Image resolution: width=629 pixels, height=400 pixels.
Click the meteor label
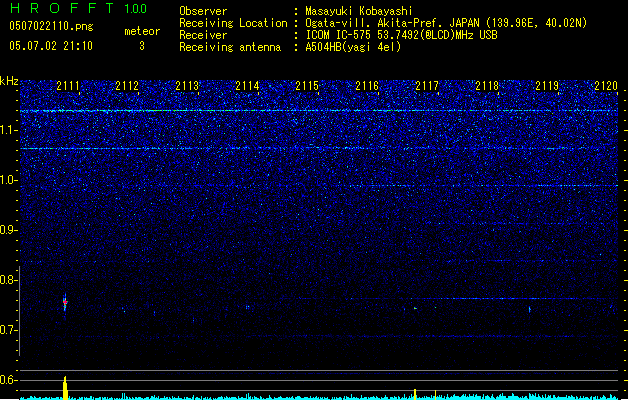142,31
